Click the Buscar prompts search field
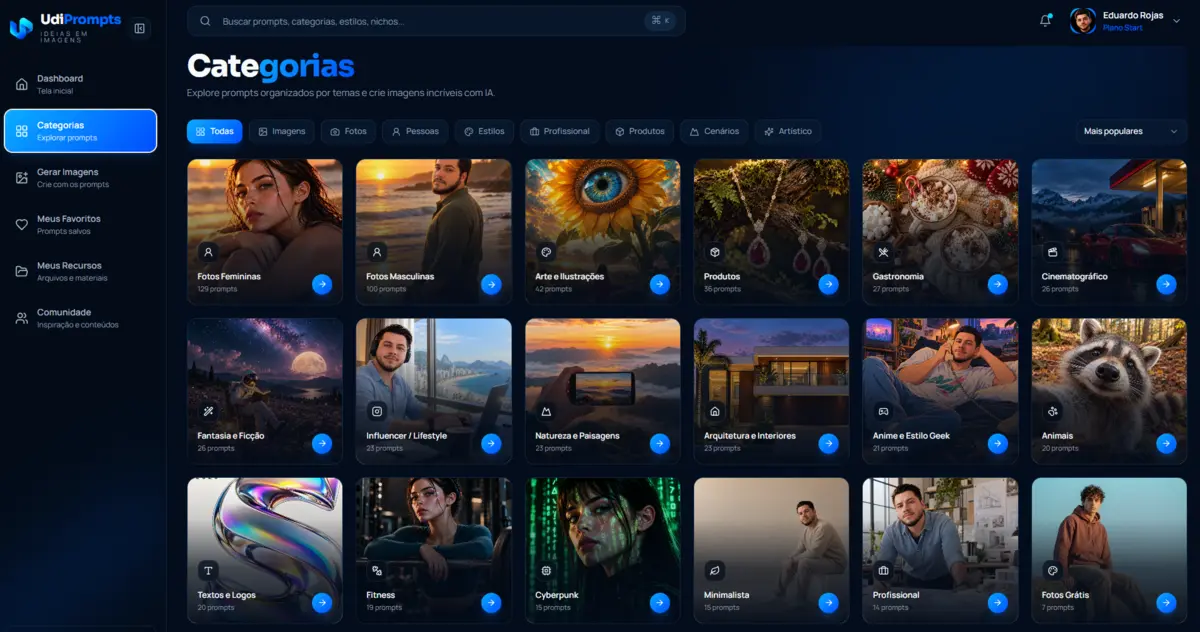This screenshot has height=632, width=1200. pos(436,21)
